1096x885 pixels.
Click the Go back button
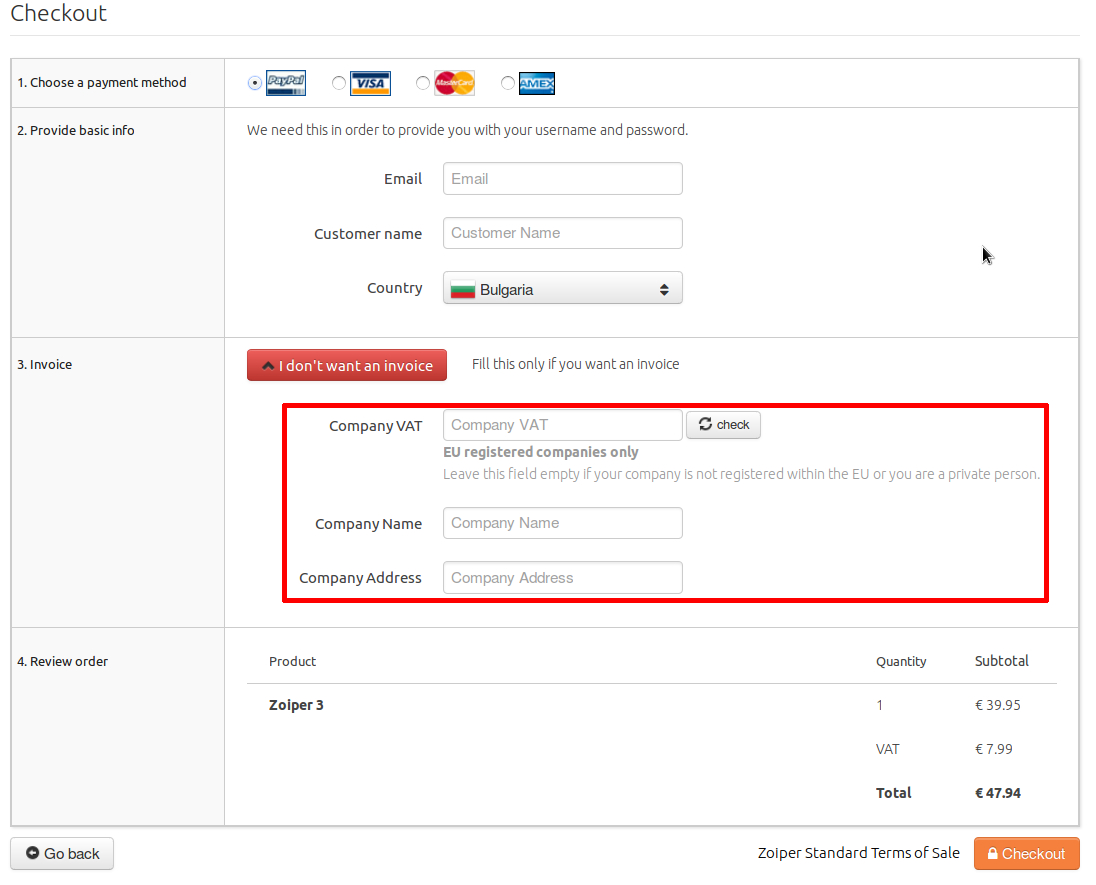point(62,853)
